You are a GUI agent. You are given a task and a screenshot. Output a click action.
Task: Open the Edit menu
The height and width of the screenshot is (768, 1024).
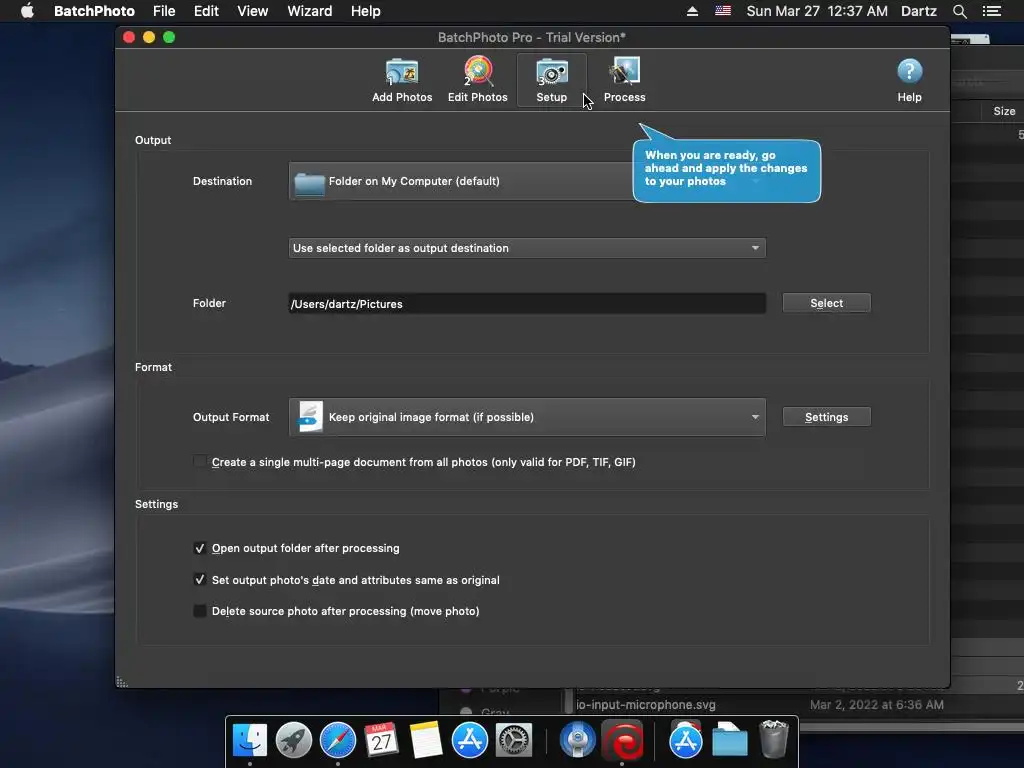(206, 11)
